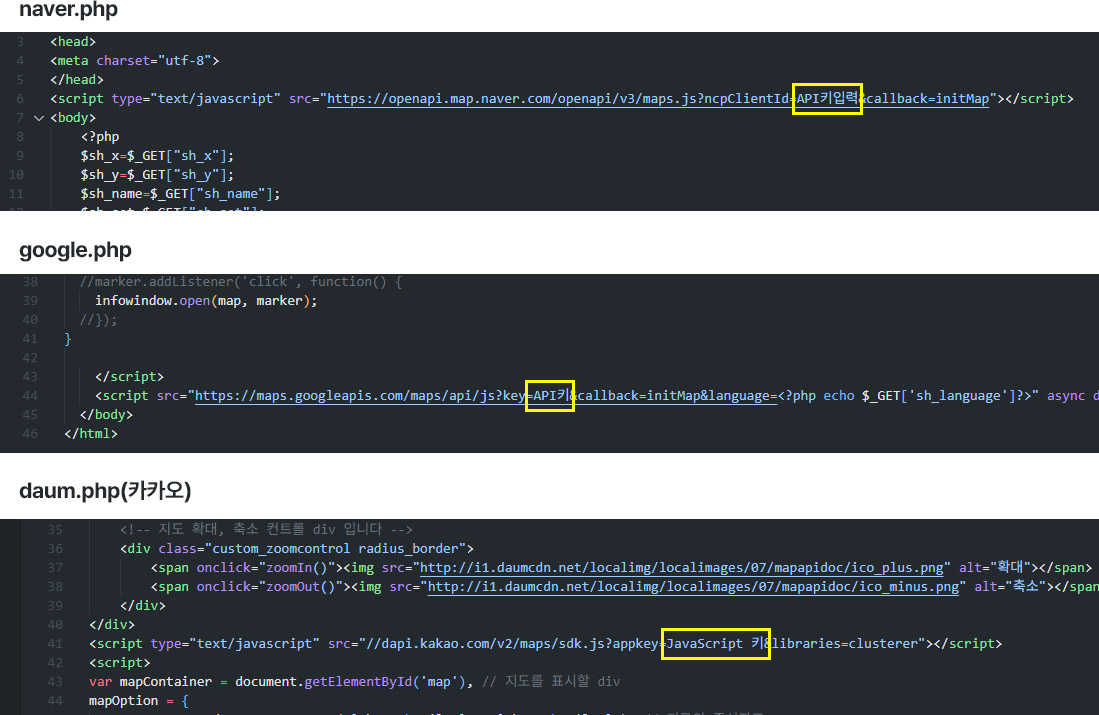This screenshot has height=715, width=1099.
Task: Click the closing </body> tag in google.php
Action: [107, 415]
